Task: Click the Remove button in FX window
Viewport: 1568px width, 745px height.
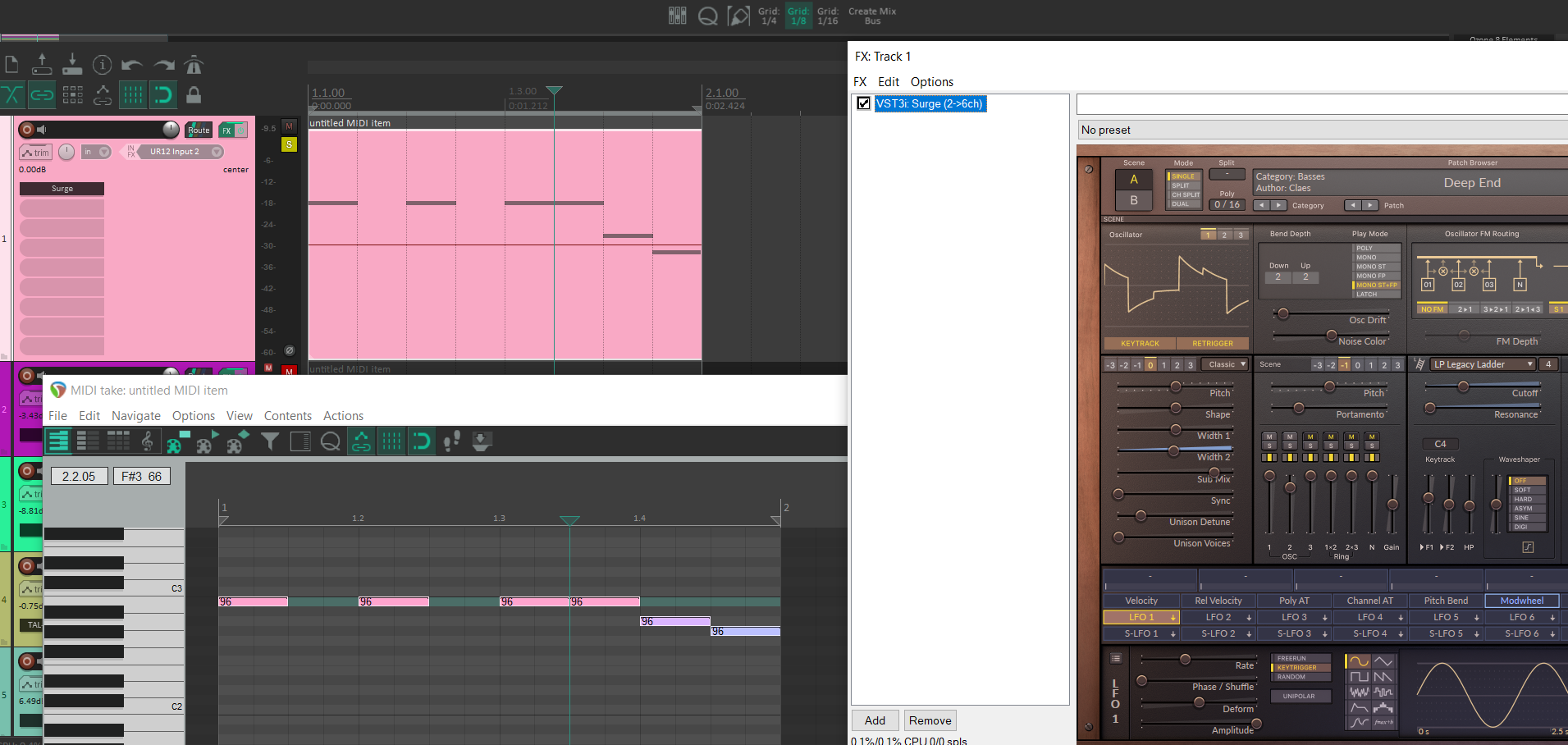Action: coord(930,720)
